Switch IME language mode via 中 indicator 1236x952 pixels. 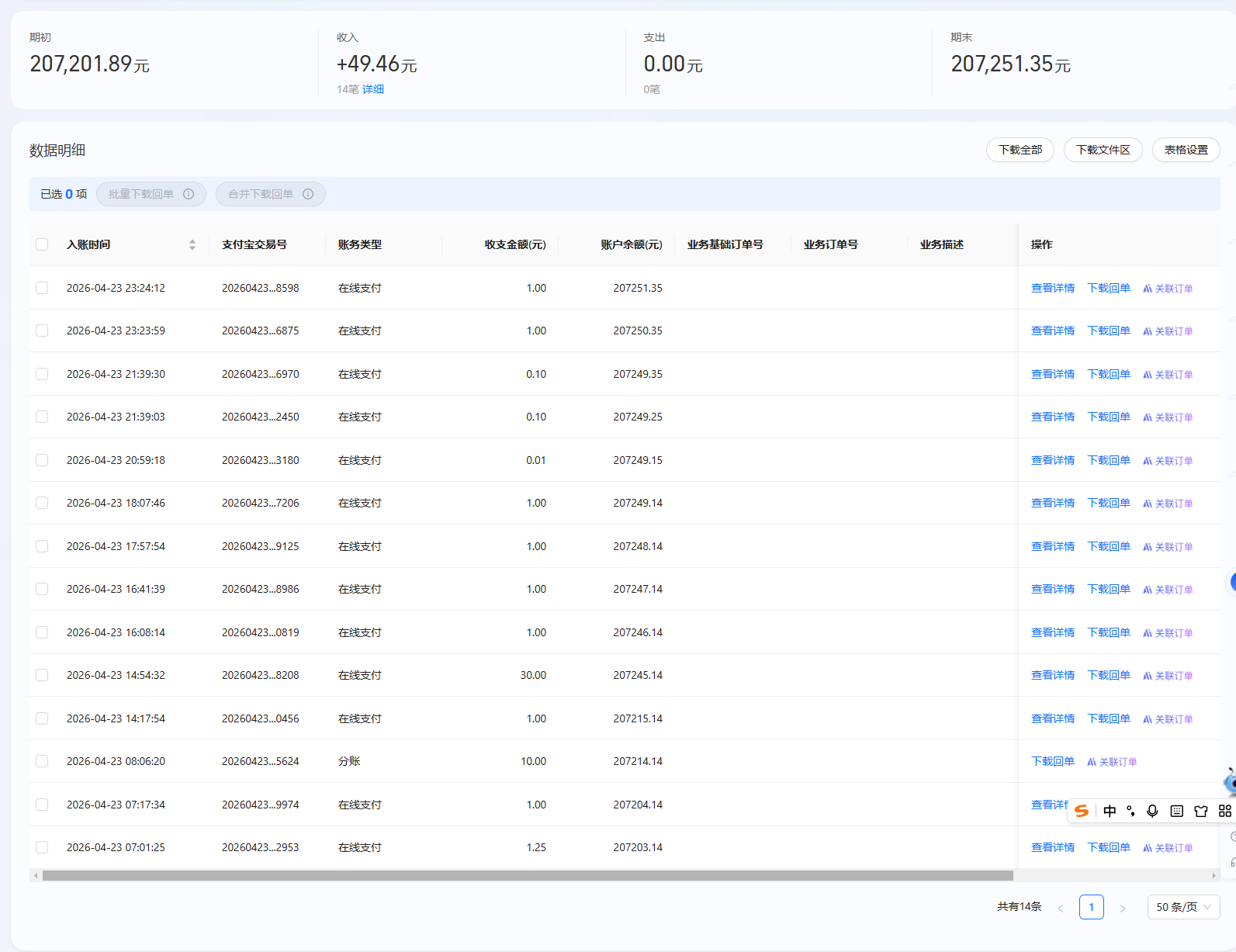(x=1110, y=811)
